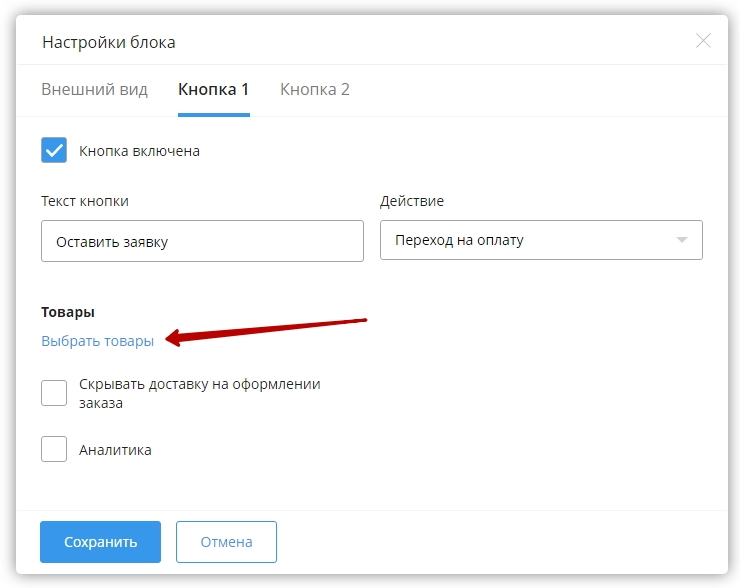Click the dropdown arrow in Действие field

pos(682,241)
